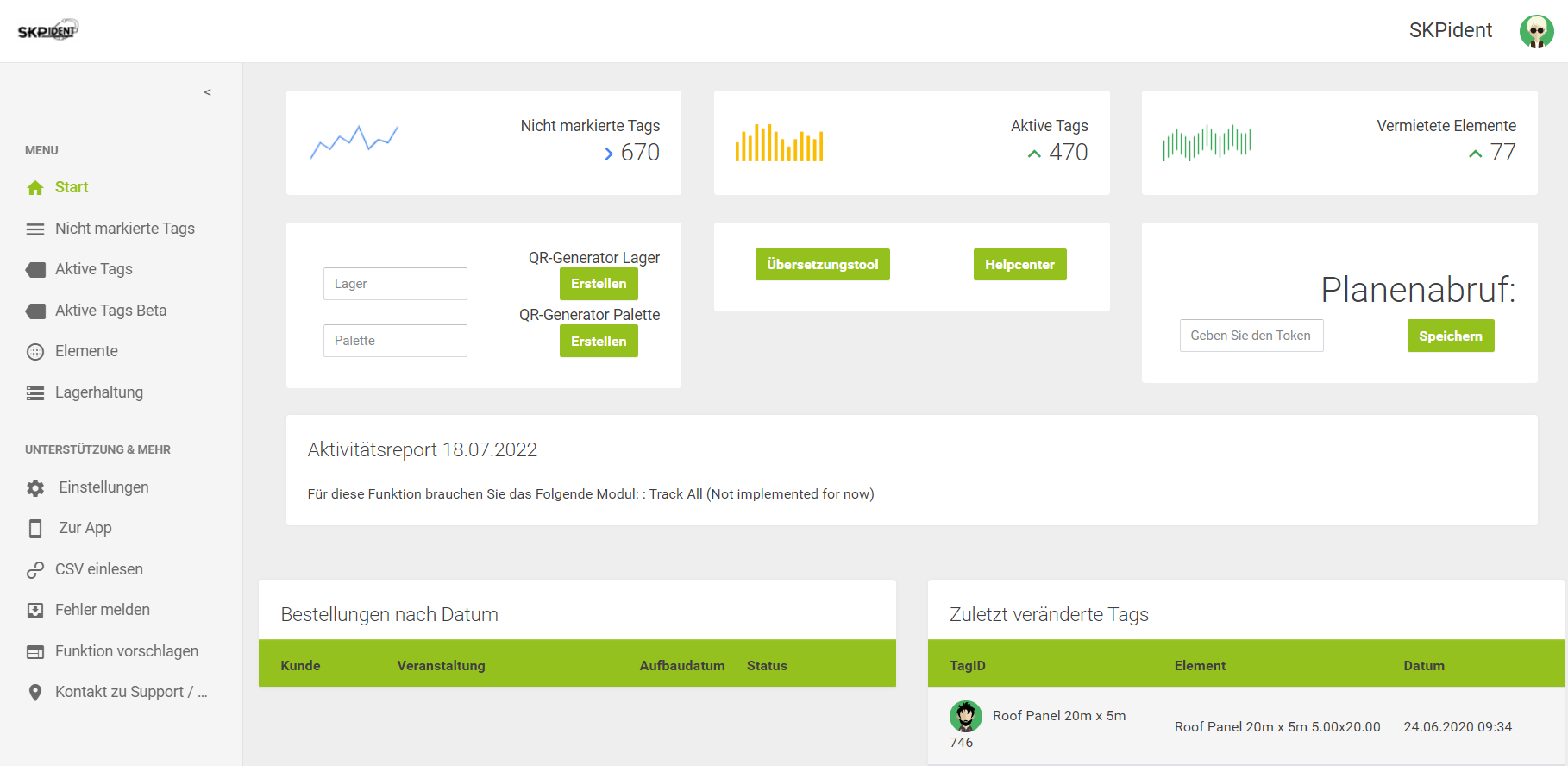Collapse the sidebar with the arrow
This screenshot has width=1568, height=766.
(x=207, y=92)
